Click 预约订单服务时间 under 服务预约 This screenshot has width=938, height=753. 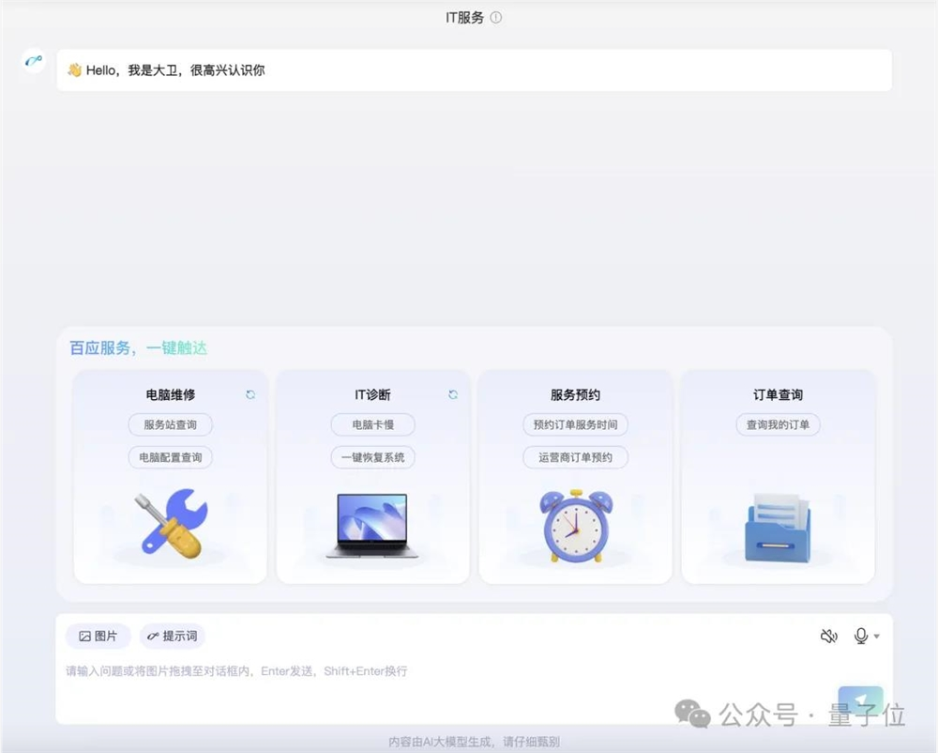pos(575,425)
